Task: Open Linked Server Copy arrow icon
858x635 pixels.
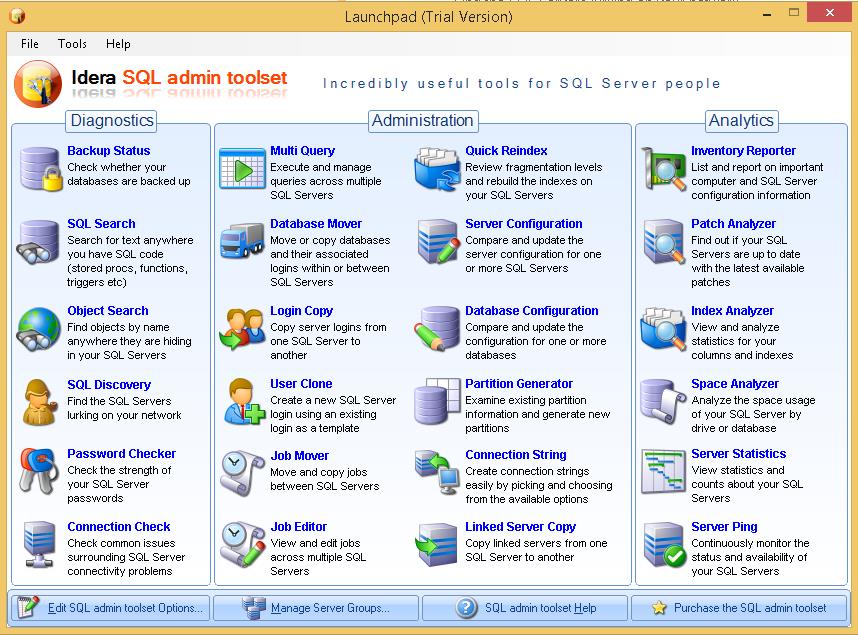Action: 436,545
